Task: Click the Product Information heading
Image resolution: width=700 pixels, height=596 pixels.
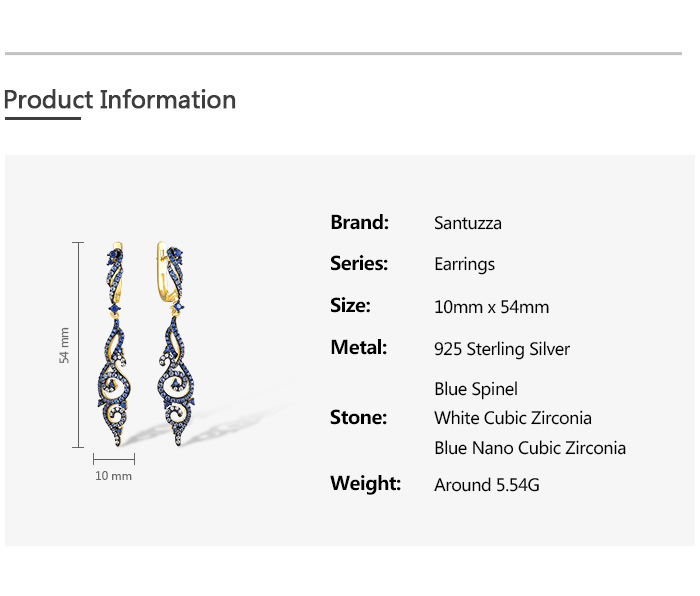Action: [x=120, y=100]
